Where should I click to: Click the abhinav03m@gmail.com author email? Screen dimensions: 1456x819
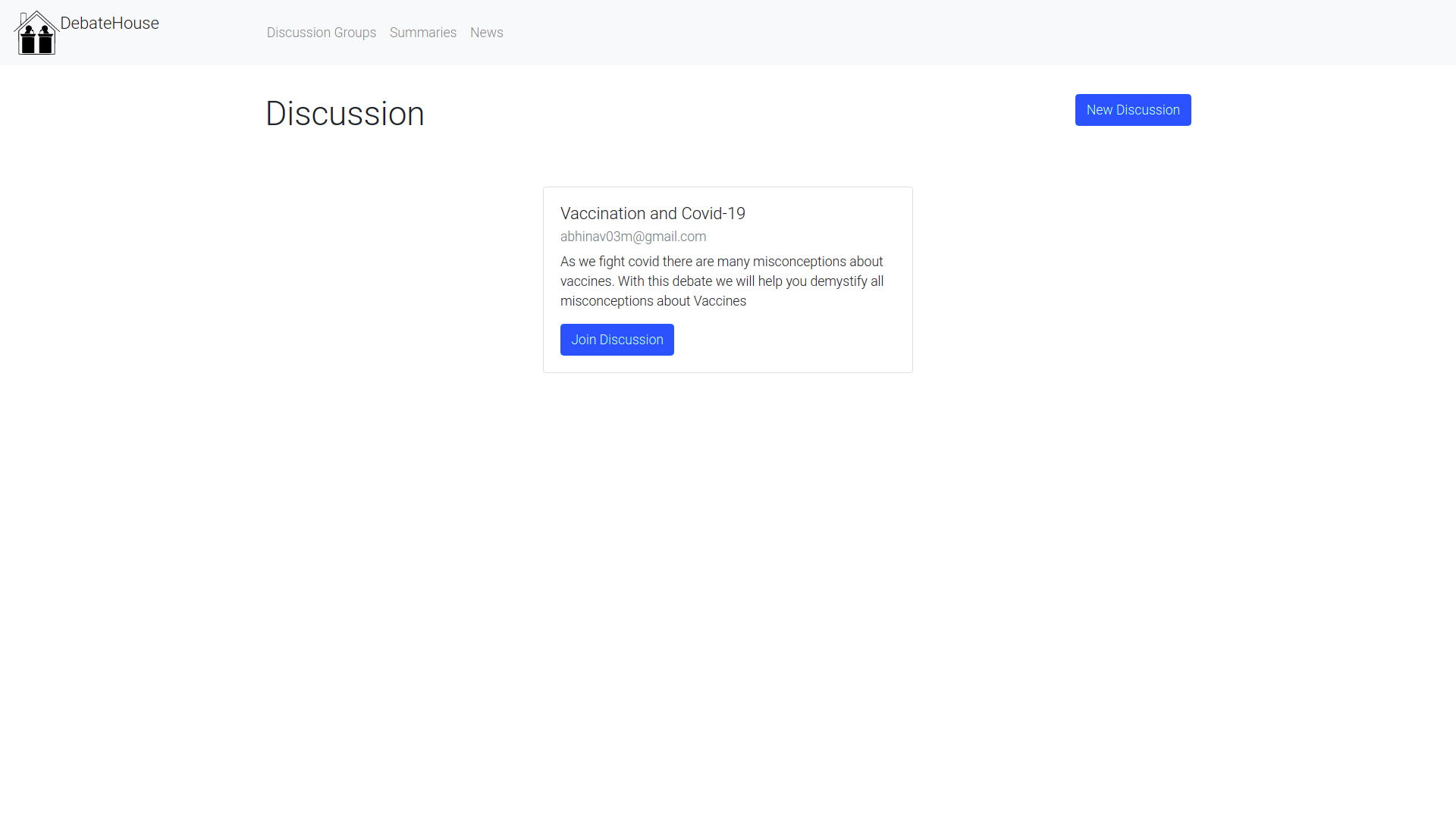point(632,237)
